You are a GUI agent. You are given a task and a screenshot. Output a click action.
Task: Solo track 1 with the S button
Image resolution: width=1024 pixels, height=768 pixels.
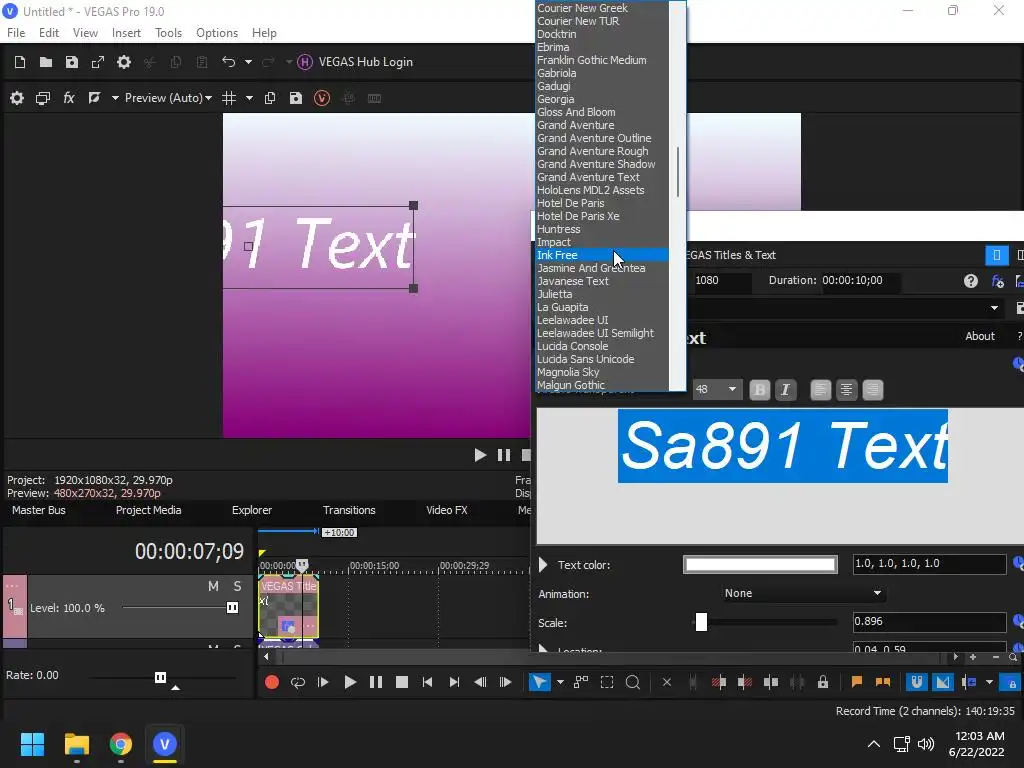click(x=237, y=586)
